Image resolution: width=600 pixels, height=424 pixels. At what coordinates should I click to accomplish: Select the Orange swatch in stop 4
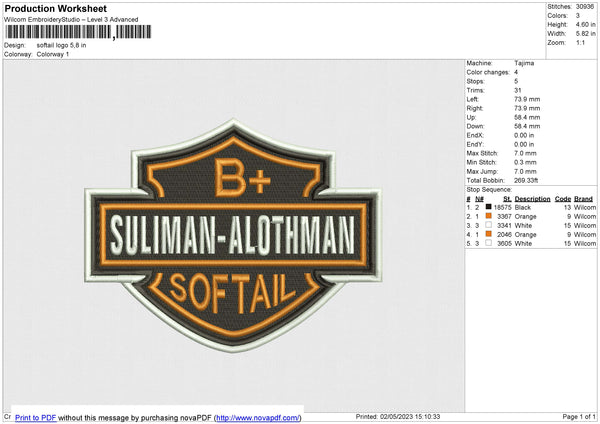coord(488,234)
